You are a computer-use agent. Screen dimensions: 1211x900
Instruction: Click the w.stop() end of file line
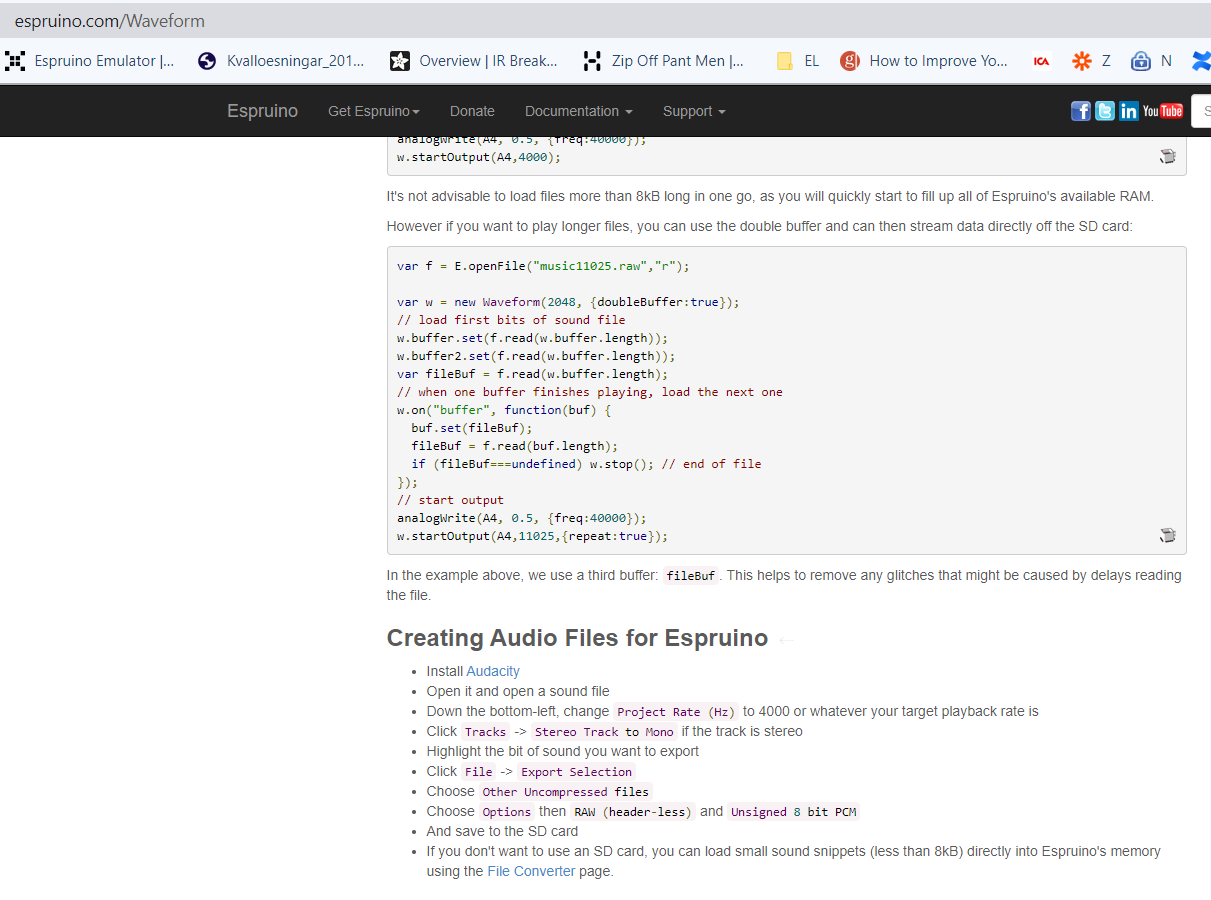pyautogui.click(x=586, y=464)
